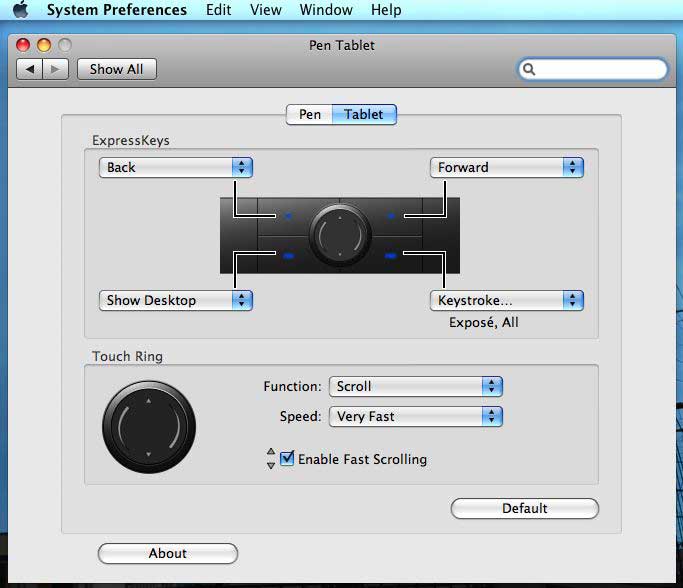Open the Window menu
This screenshot has height=588, width=683.
click(326, 10)
